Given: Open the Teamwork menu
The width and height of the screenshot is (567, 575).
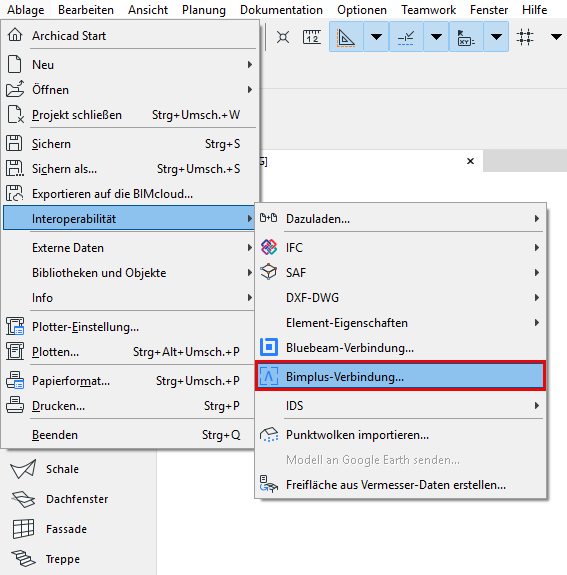Looking at the screenshot, I should pos(428,10).
